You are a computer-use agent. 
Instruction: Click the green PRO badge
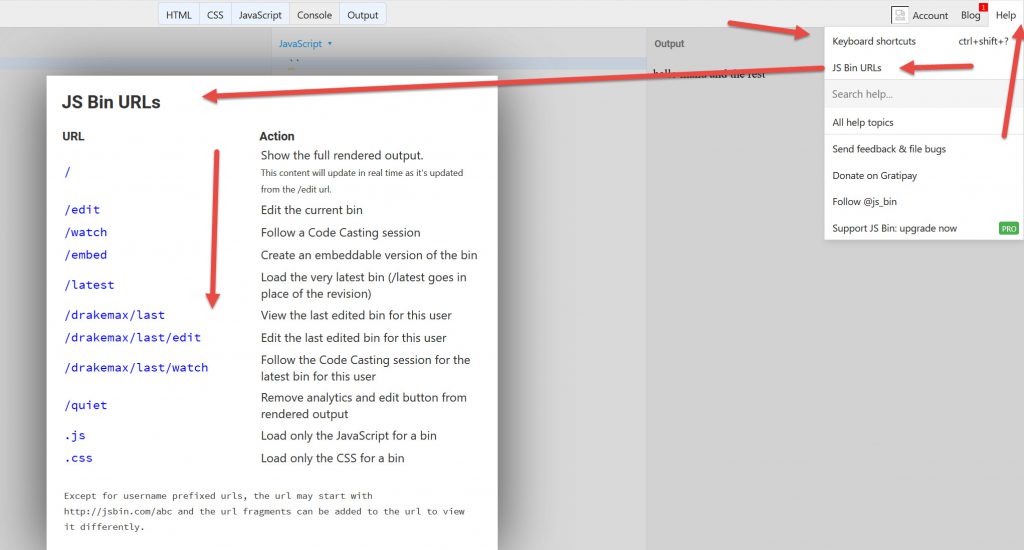click(x=1009, y=229)
